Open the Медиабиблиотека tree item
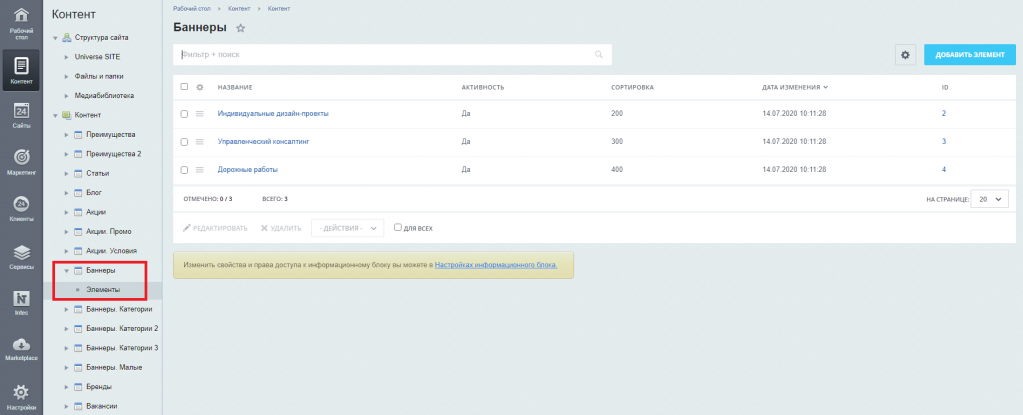This screenshot has height=415, width=1023. [104, 95]
